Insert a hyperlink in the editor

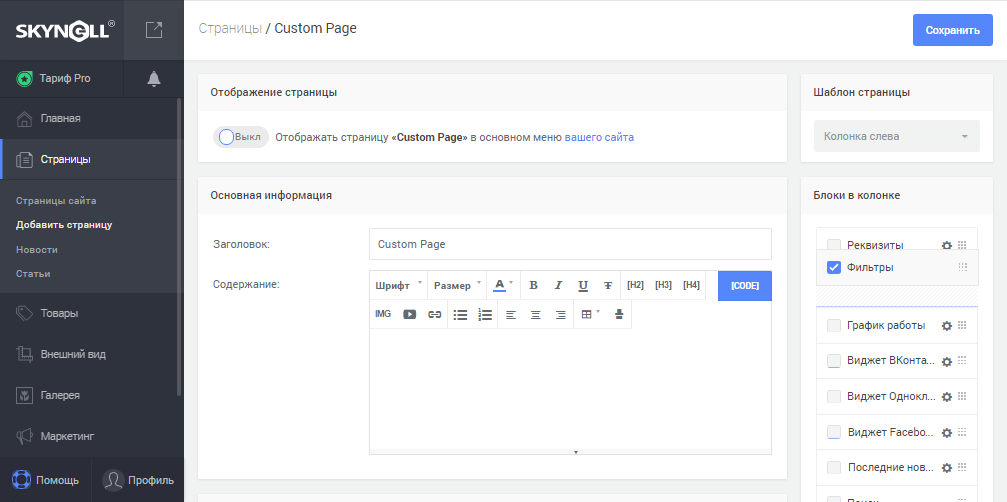click(434, 314)
